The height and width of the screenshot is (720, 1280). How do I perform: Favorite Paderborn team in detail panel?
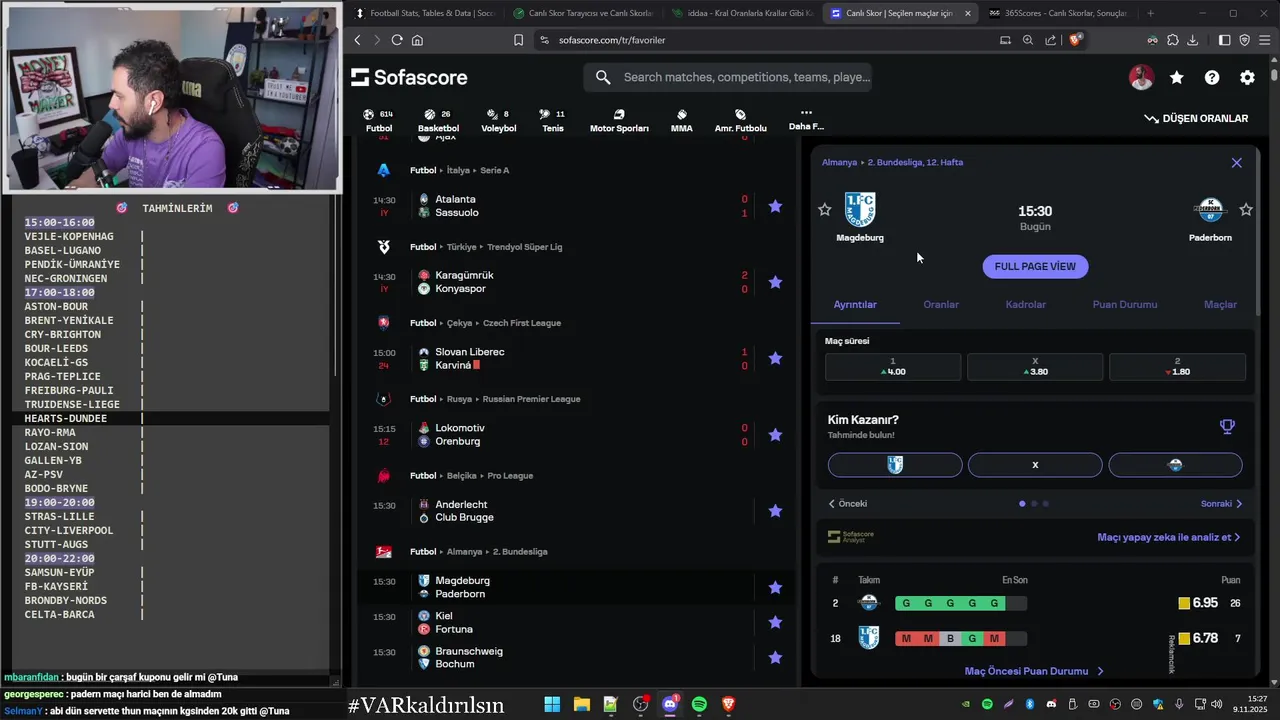(x=1246, y=209)
